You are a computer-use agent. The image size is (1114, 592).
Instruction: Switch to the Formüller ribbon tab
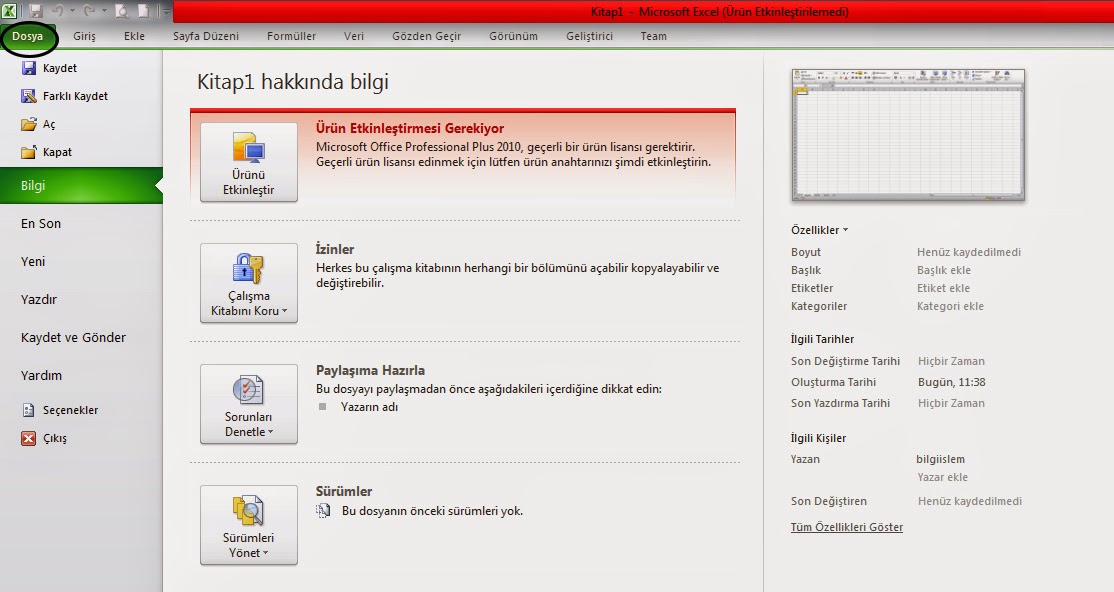(x=291, y=35)
